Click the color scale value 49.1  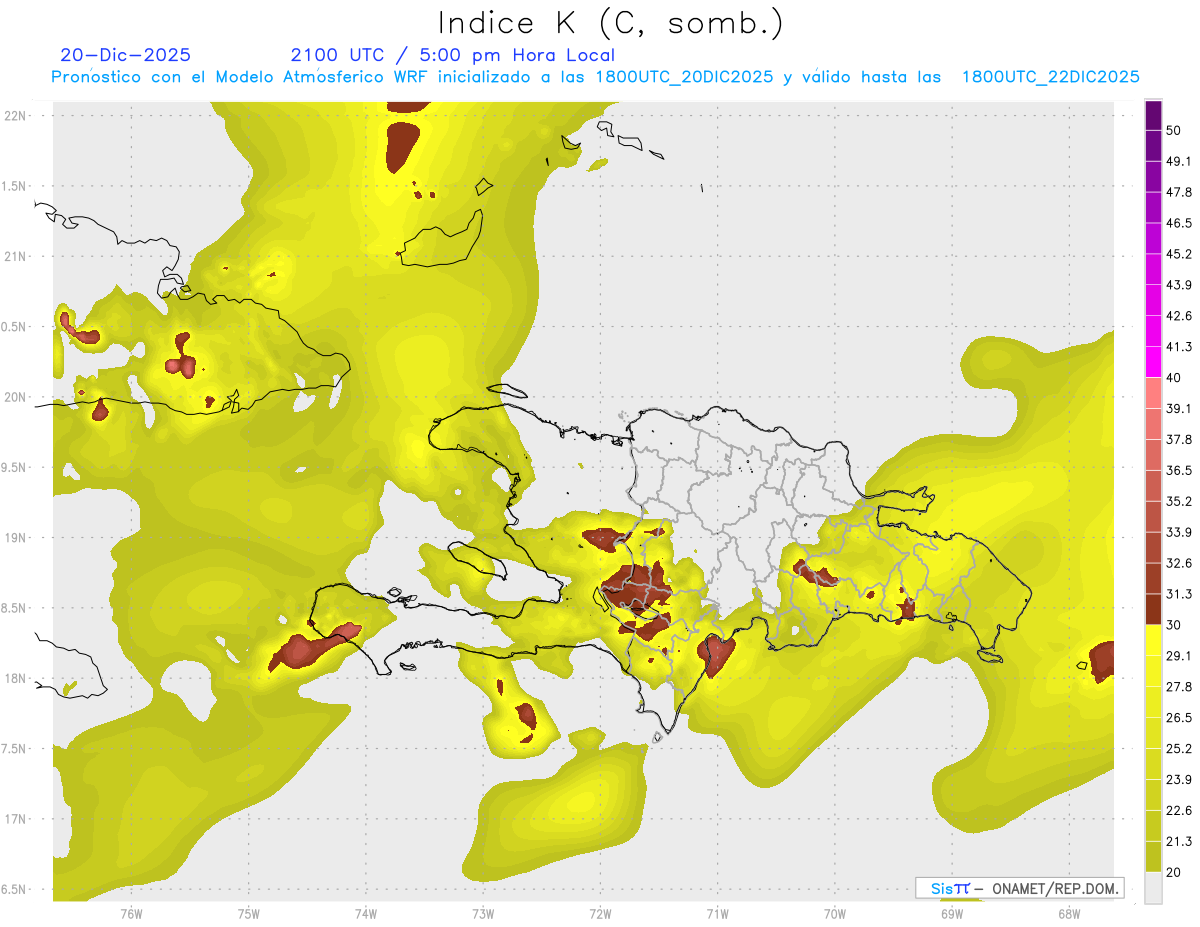(x=1179, y=161)
